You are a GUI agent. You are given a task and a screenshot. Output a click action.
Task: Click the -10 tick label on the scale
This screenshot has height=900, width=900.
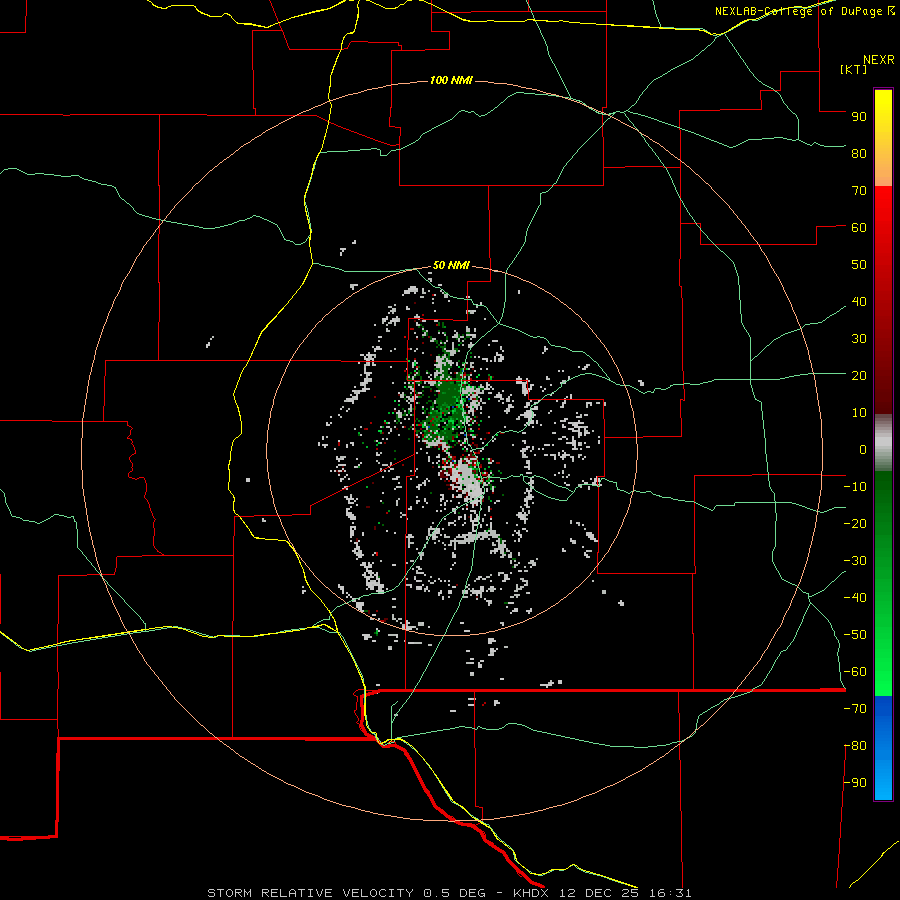[855, 487]
